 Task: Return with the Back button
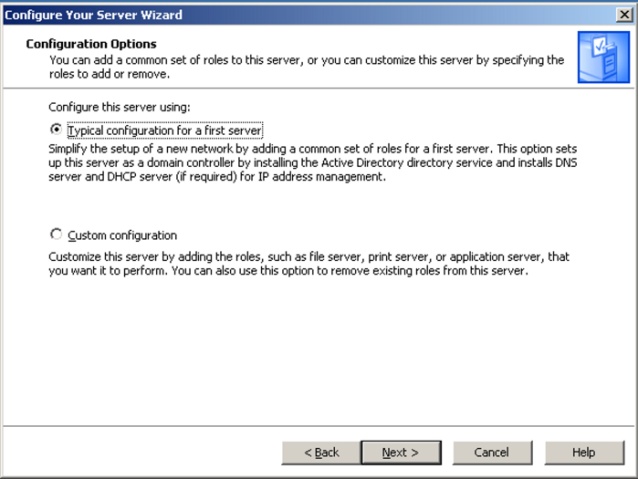tap(321, 452)
